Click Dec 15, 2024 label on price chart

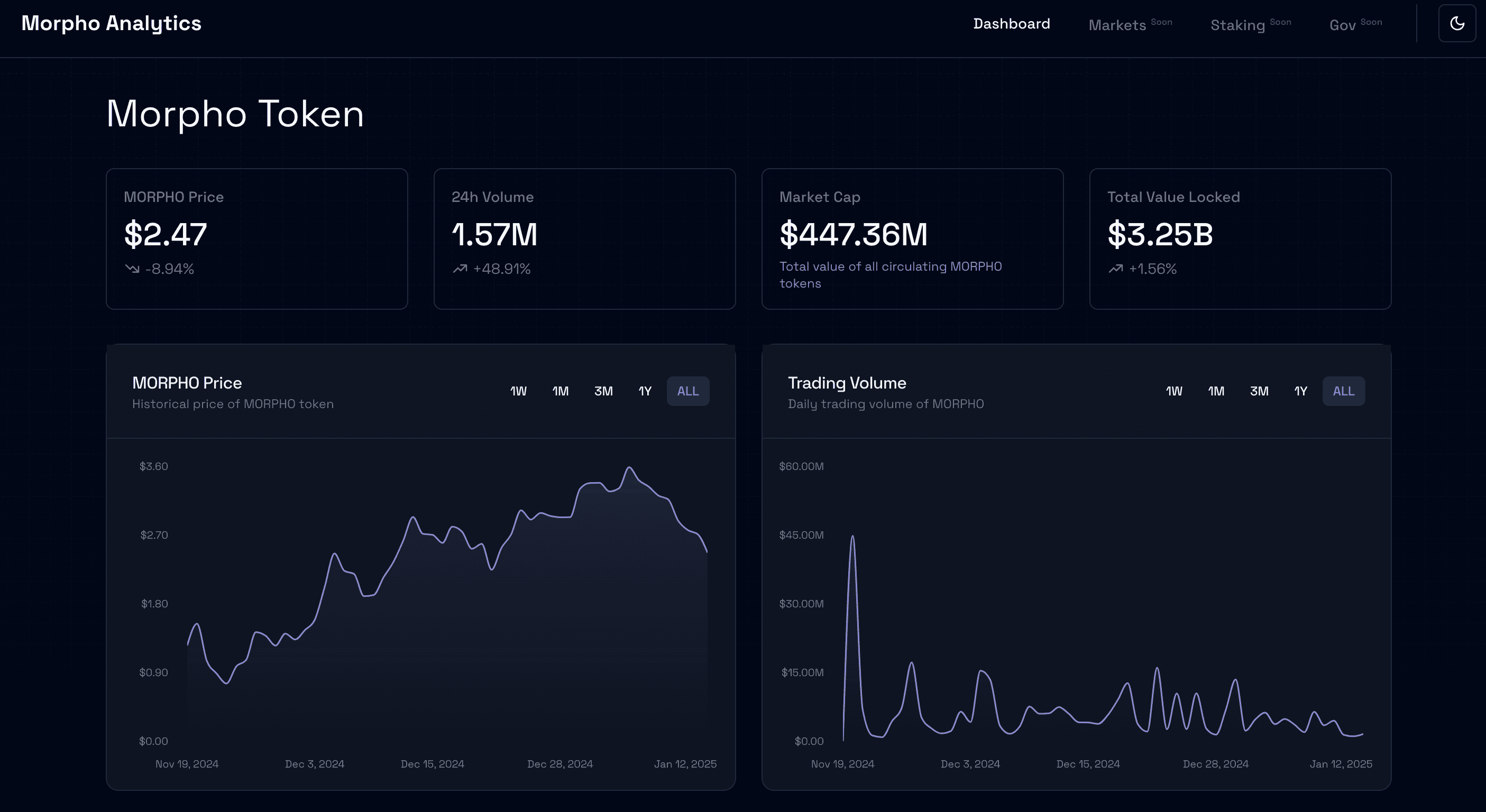pyautogui.click(x=432, y=764)
